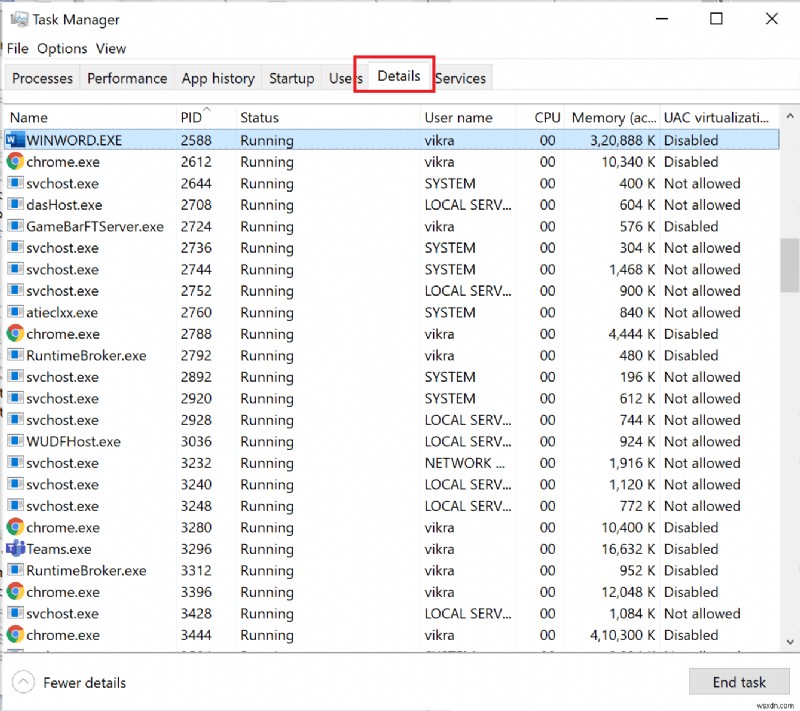Viewport: 800px width, 711px height.
Task: Sort by UAC virtualization column header
Action: [719, 117]
